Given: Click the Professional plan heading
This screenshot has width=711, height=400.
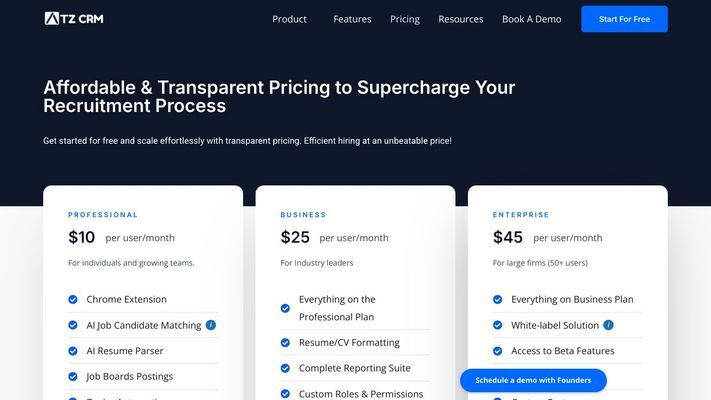Looking at the screenshot, I should [x=103, y=215].
